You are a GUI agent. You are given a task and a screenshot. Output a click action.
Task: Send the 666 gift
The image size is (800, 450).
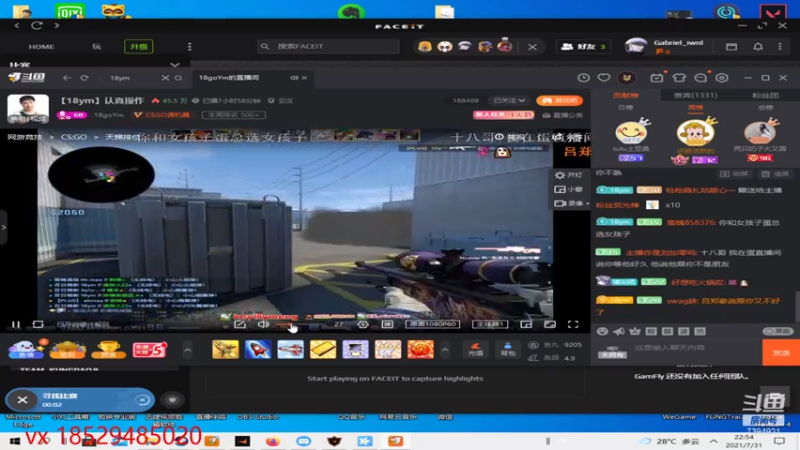click(x=388, y=350)
